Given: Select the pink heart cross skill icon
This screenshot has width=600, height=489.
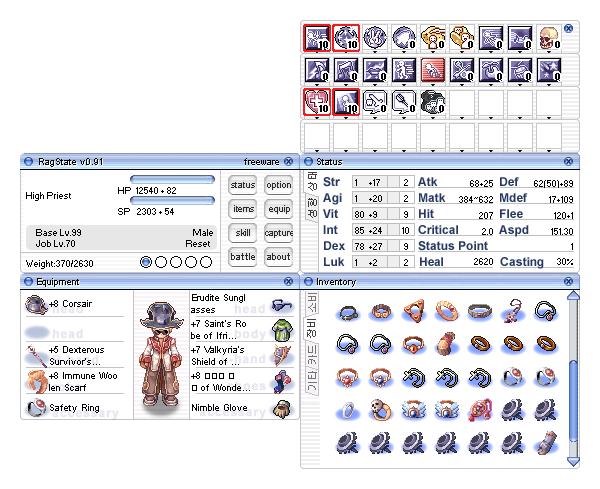Looking at the screenshot, I should coord(317,102).
